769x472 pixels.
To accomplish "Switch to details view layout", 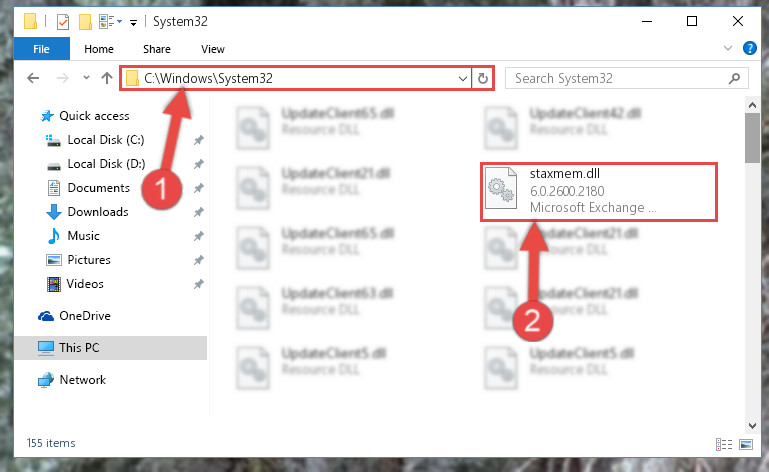I will tap(724, 444).
